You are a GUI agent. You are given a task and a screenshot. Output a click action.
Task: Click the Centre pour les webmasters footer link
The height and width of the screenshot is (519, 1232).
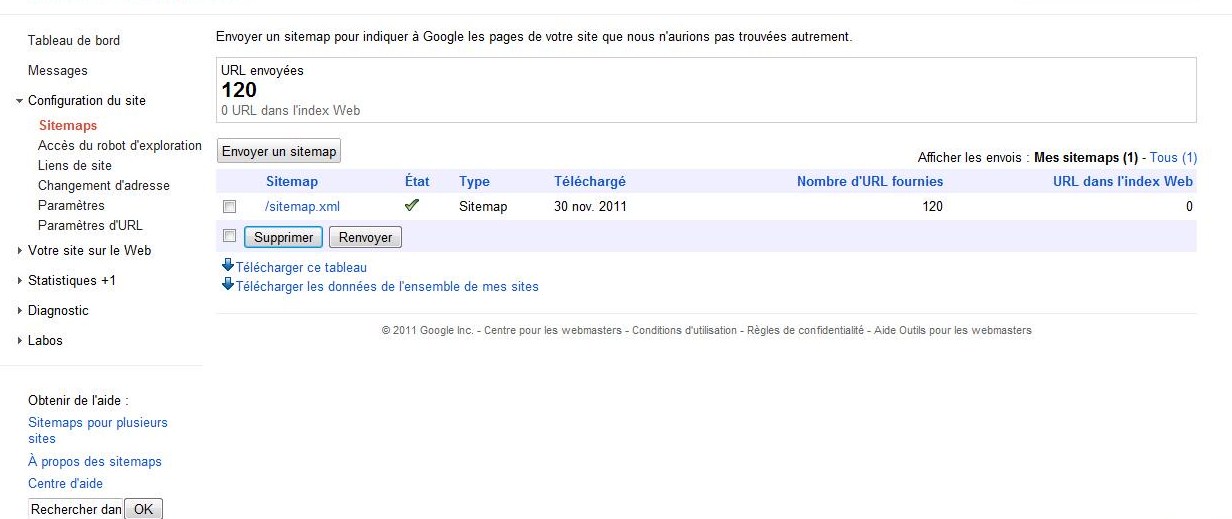click(x=553, y=330)
